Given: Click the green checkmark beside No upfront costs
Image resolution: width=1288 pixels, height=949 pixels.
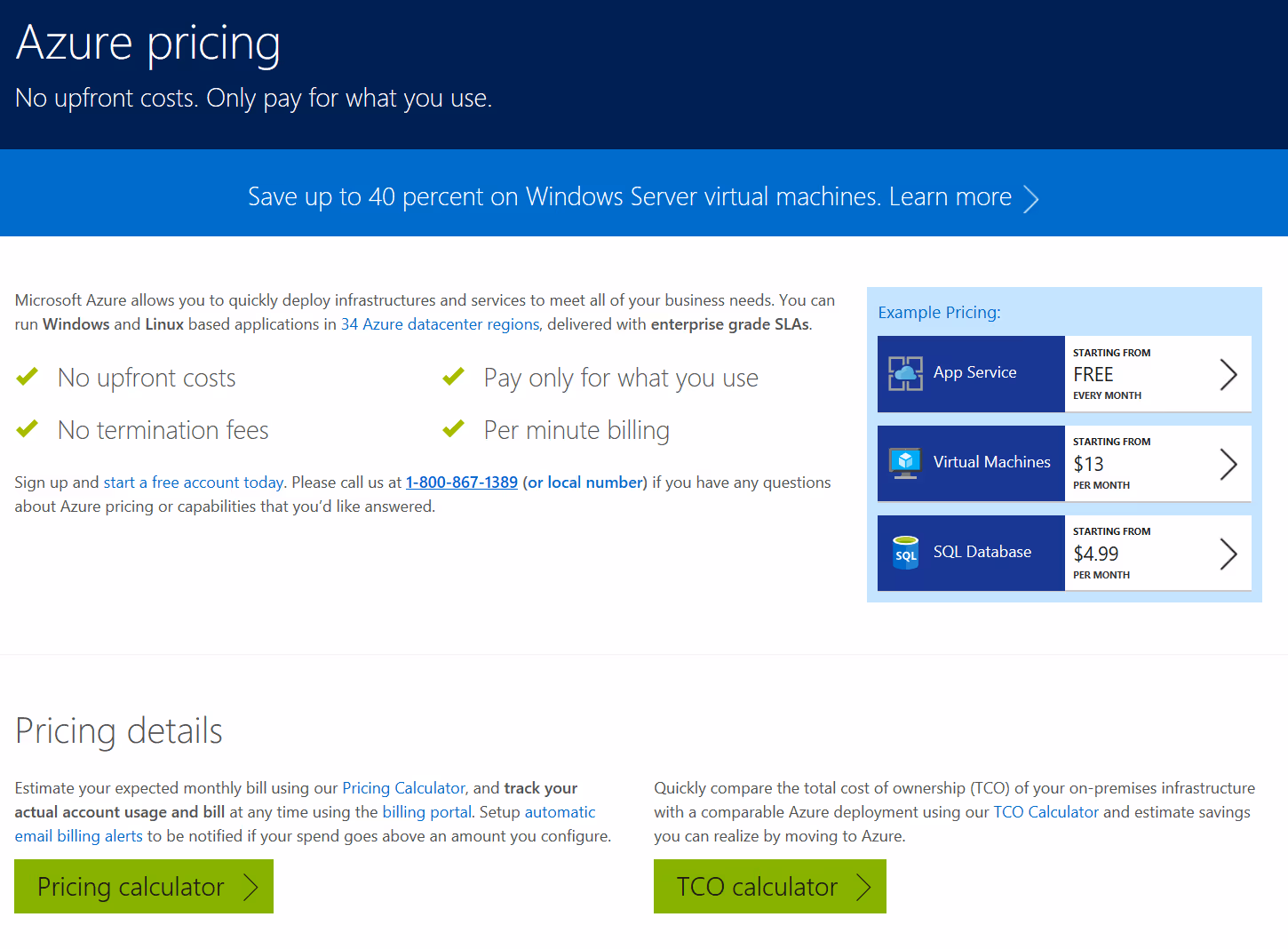Looking at the screenshot, I should pos(28,377).
